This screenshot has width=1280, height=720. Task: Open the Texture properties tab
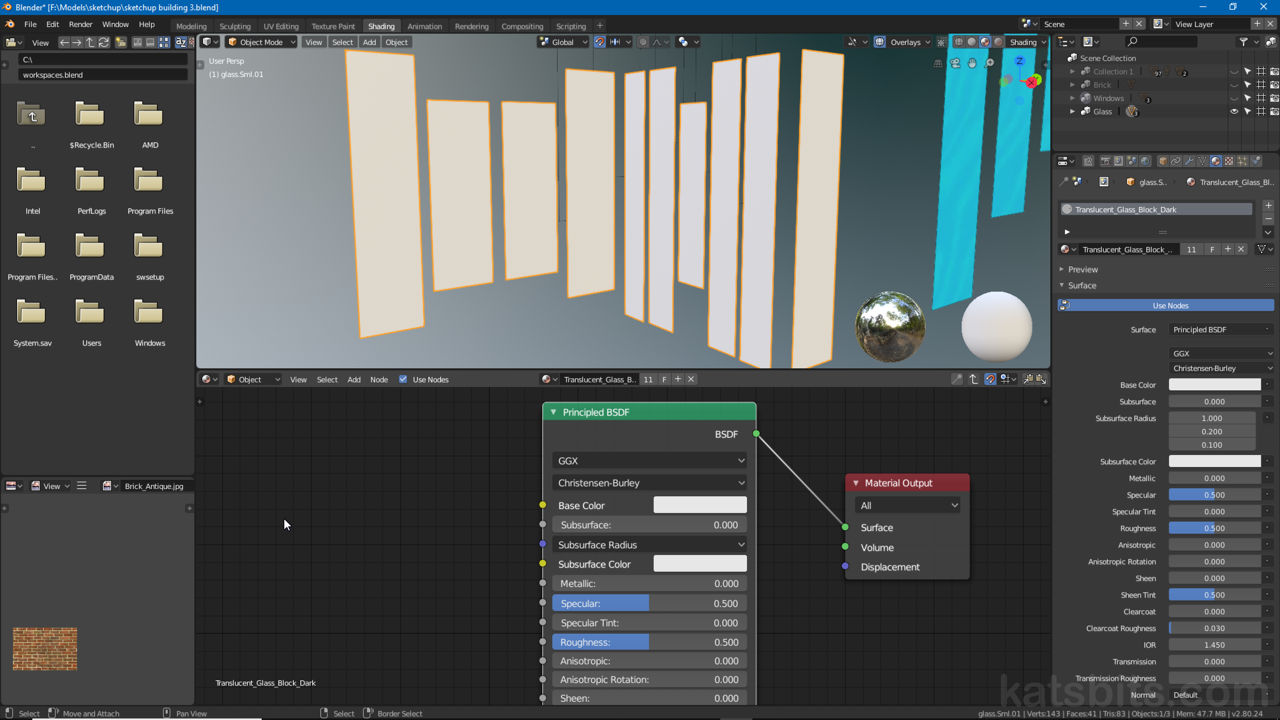tap(1229, 161)
